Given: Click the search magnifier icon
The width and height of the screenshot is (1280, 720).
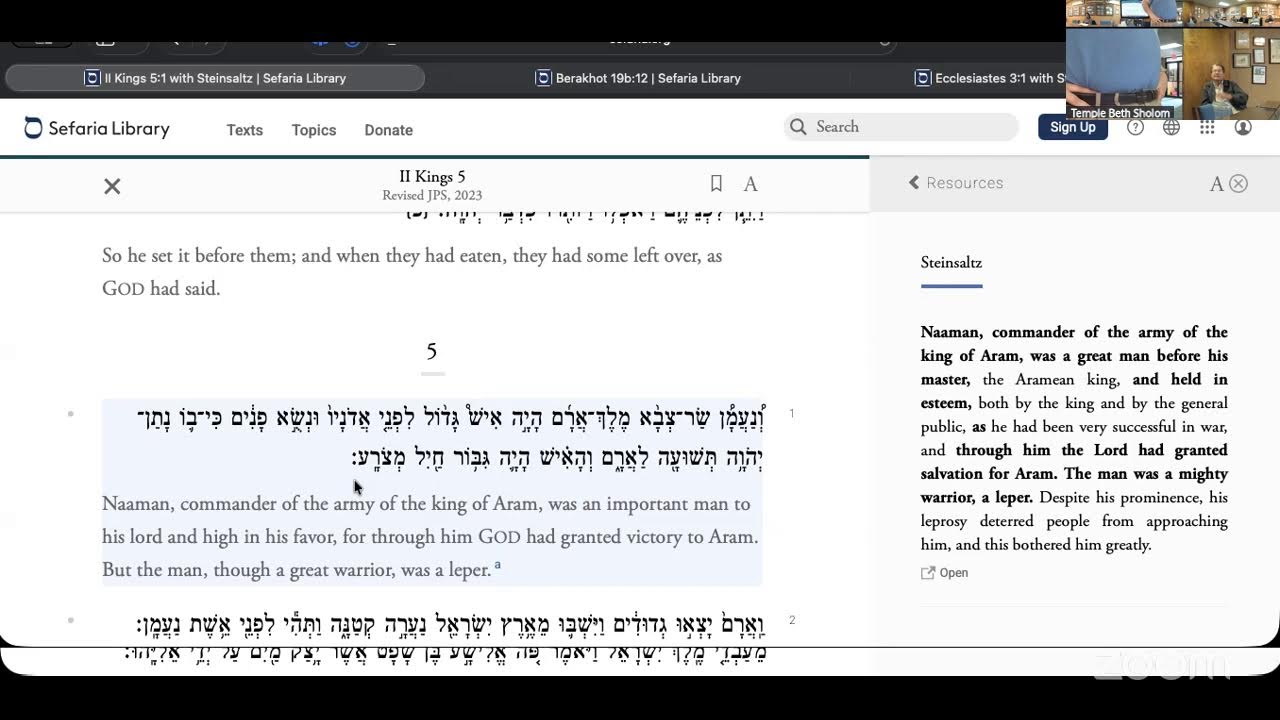Looking at the screenshot, I should [x=798, y=127].
